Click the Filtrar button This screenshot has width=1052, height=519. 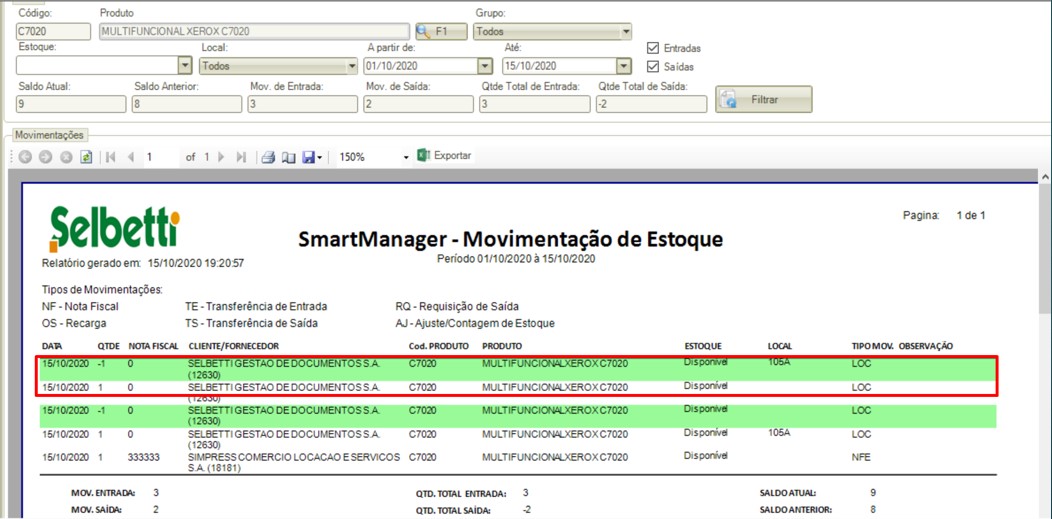[764, 99]
